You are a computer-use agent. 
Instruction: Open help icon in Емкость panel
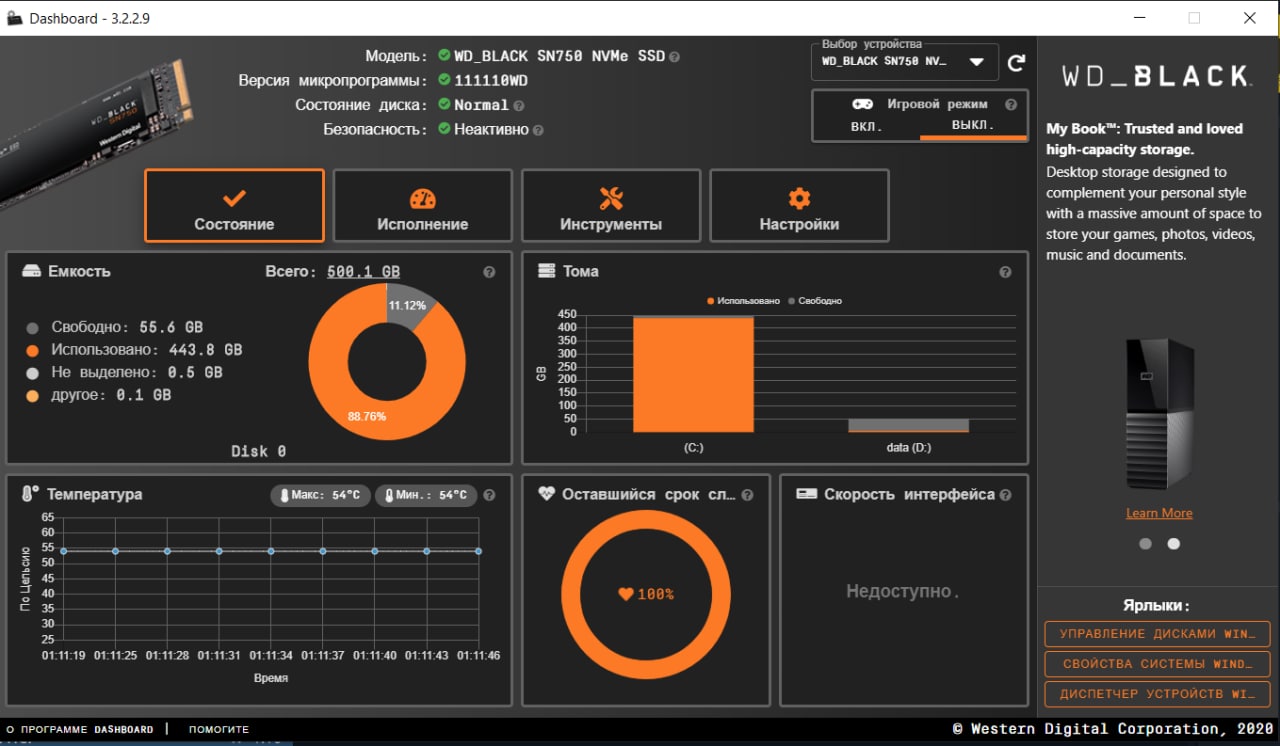tap(489, 272)
